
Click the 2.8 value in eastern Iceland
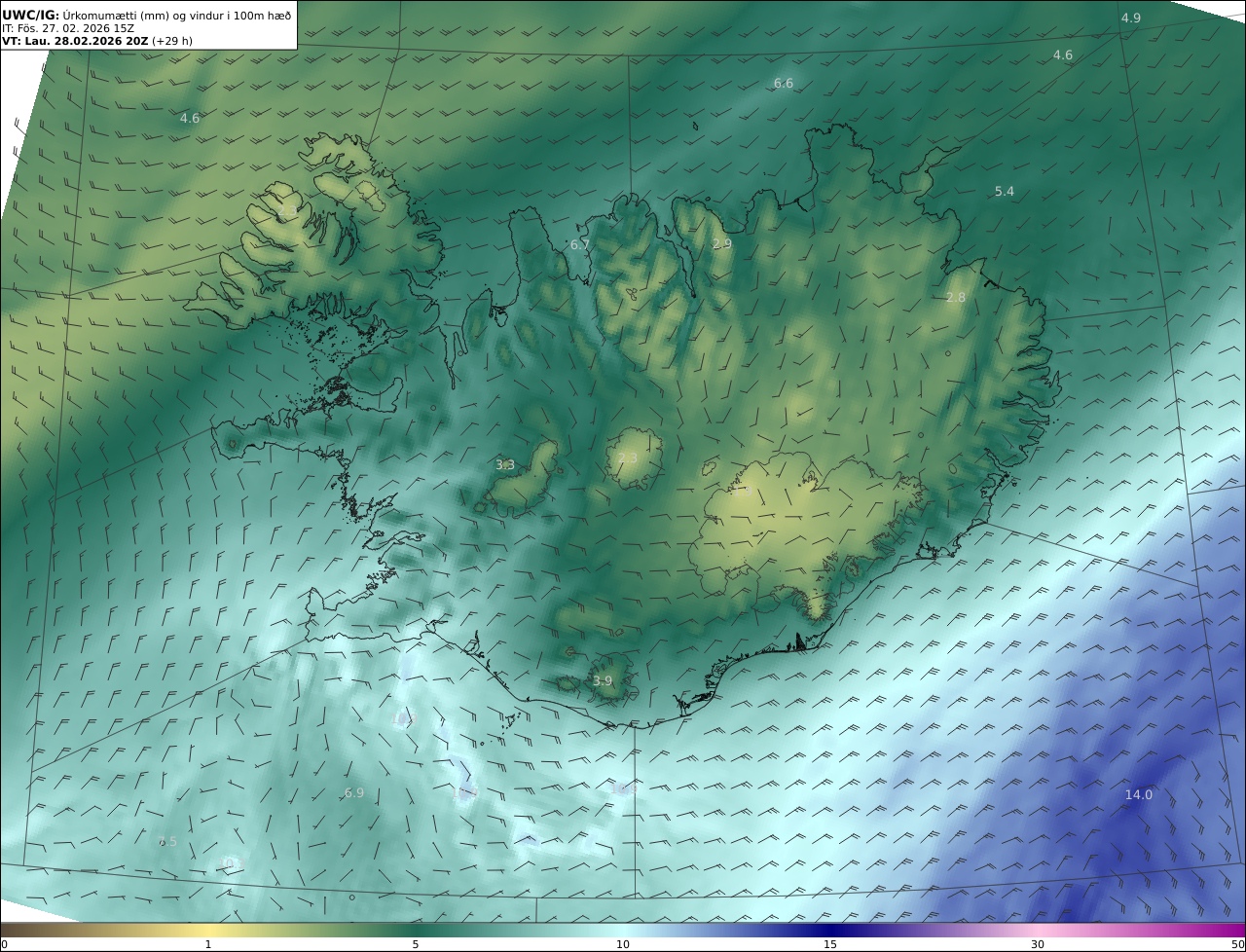tap(956, 298)
